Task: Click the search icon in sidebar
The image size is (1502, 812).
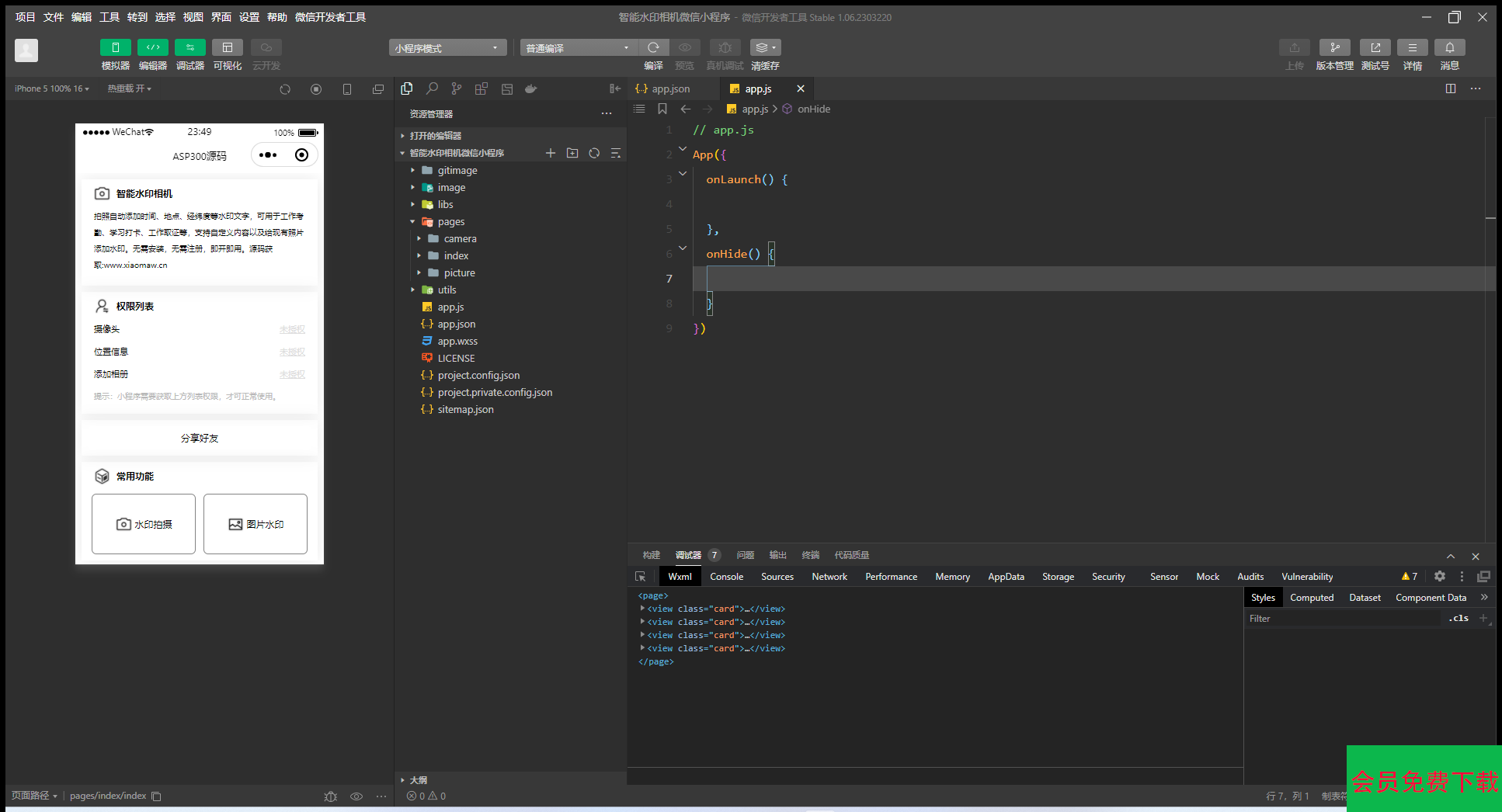Action: pos(432,88)
